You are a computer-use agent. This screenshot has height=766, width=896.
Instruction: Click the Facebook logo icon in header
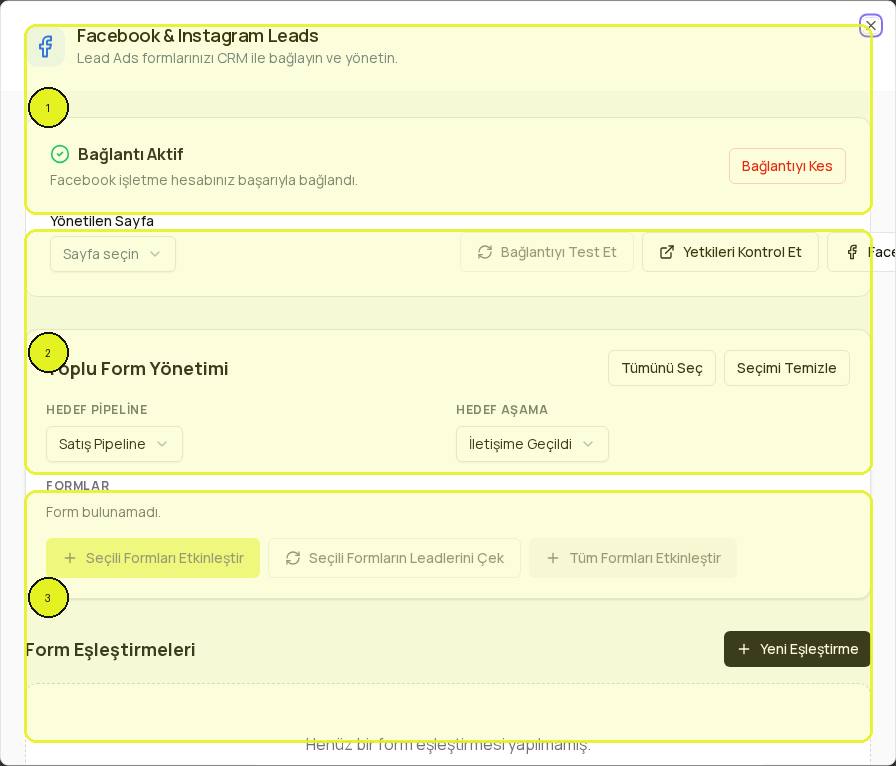click(46, 46)
